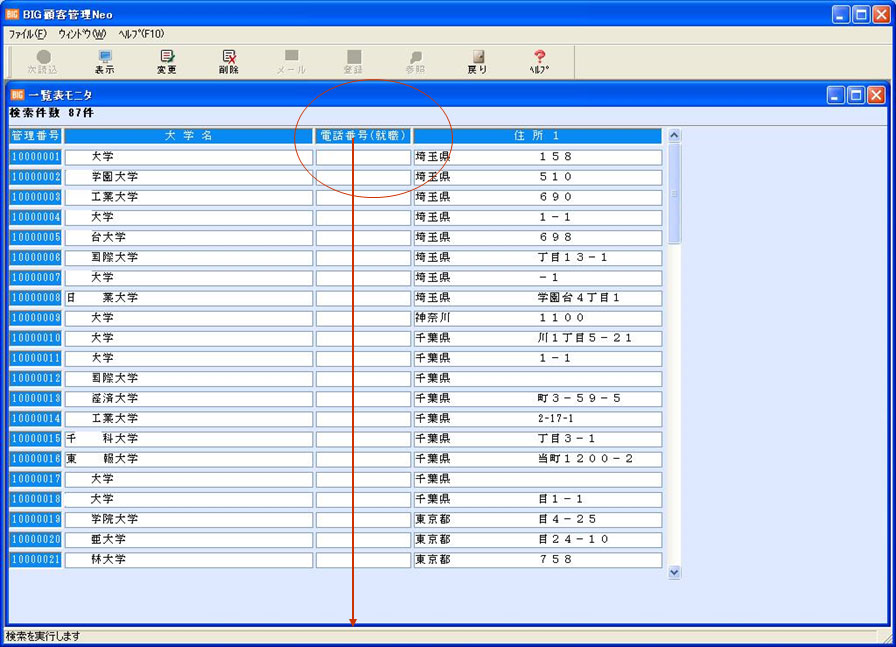Viewport: 896px width, 647px height.
Task: Click the 住所1 column header
Action: coord(537,136)
